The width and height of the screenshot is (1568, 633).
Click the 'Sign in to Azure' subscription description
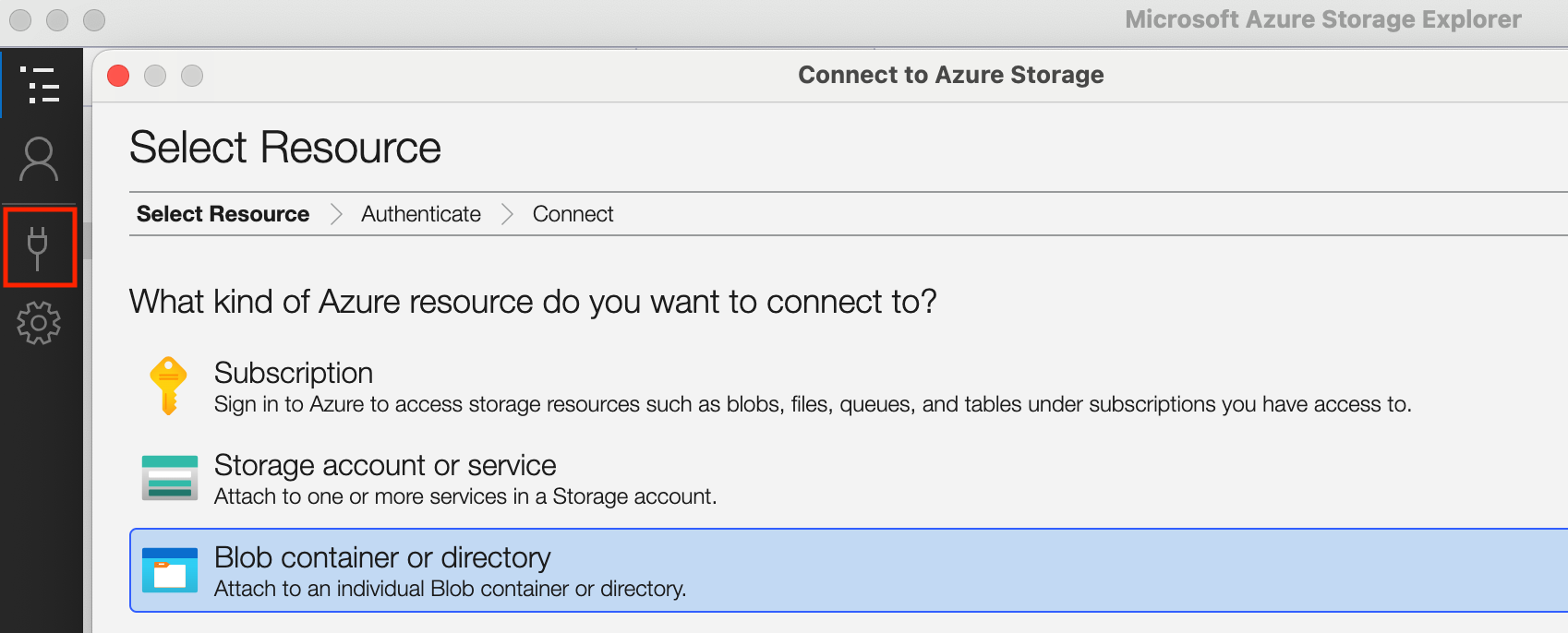click(812, 404)
